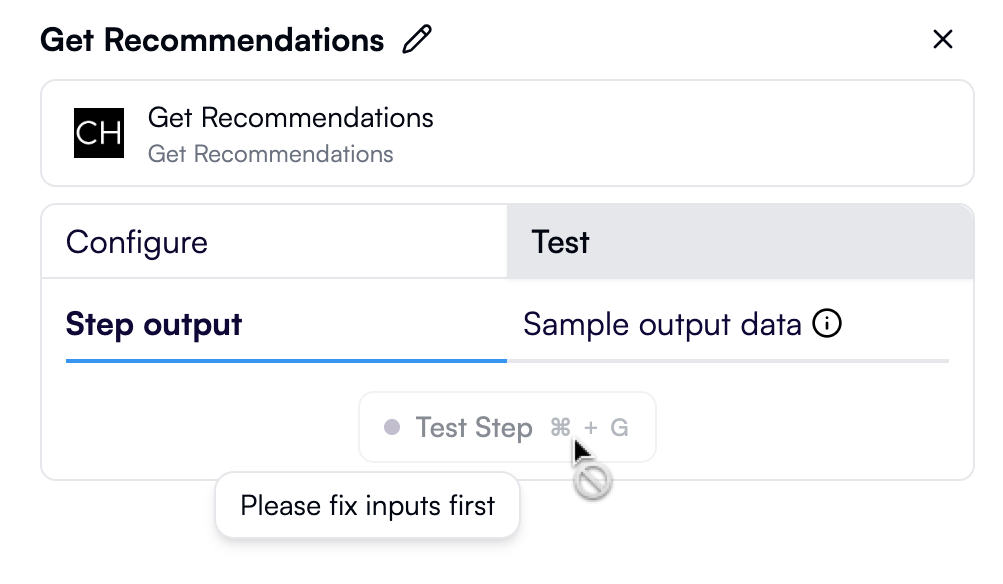Open the Step output tab

[x=154, y=324]
